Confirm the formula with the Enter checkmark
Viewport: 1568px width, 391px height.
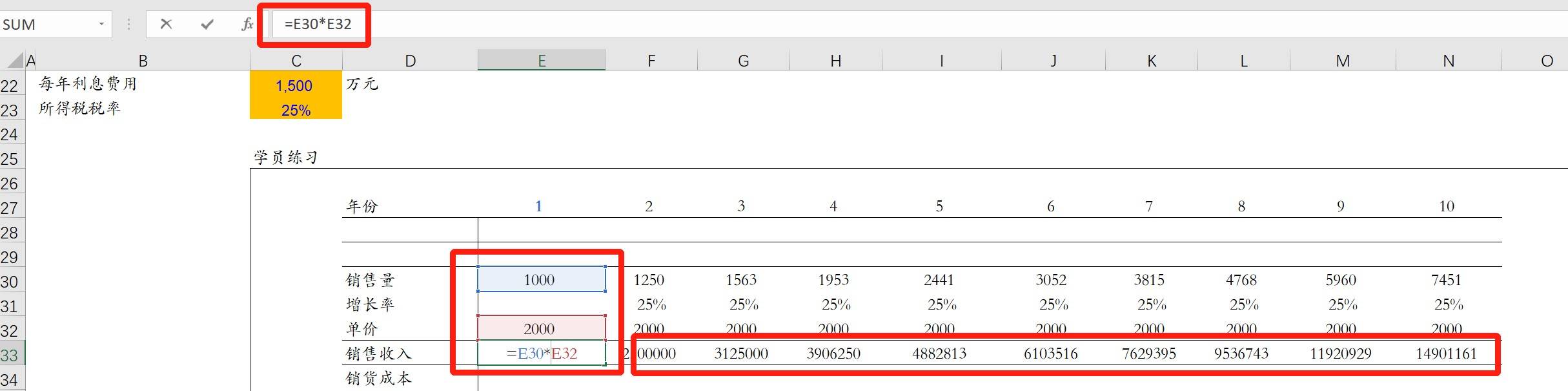click(207, 25)
